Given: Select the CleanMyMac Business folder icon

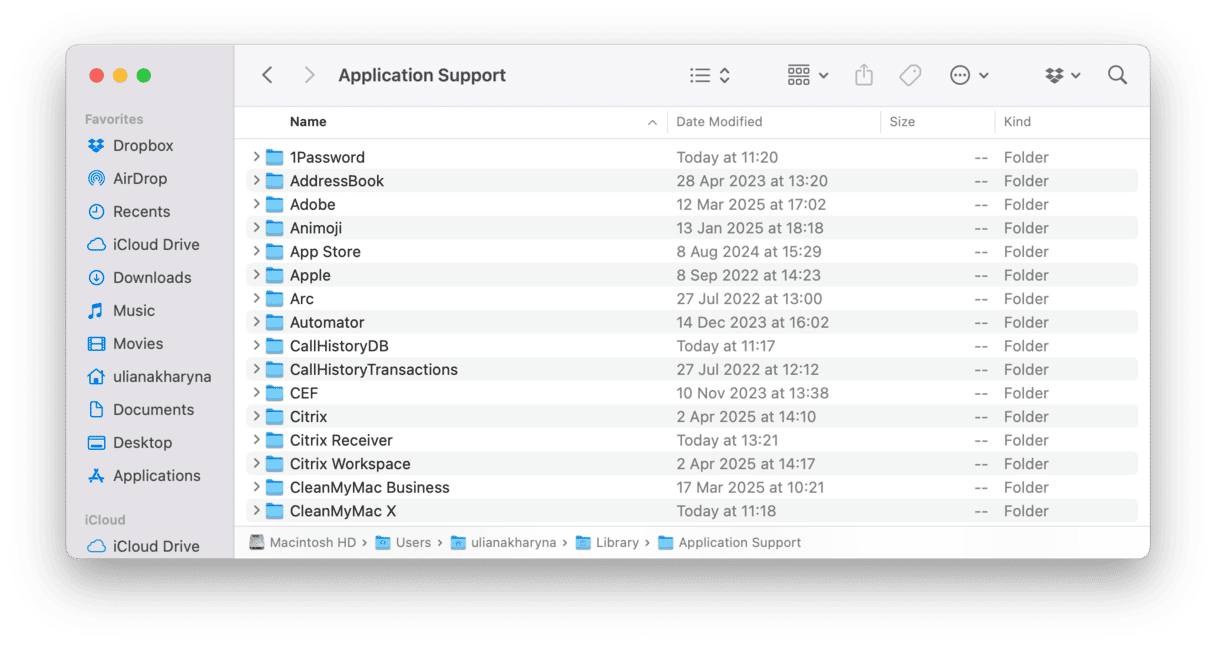Looking at the screenshot, I should pyautogui.click(x=275, y=488).
